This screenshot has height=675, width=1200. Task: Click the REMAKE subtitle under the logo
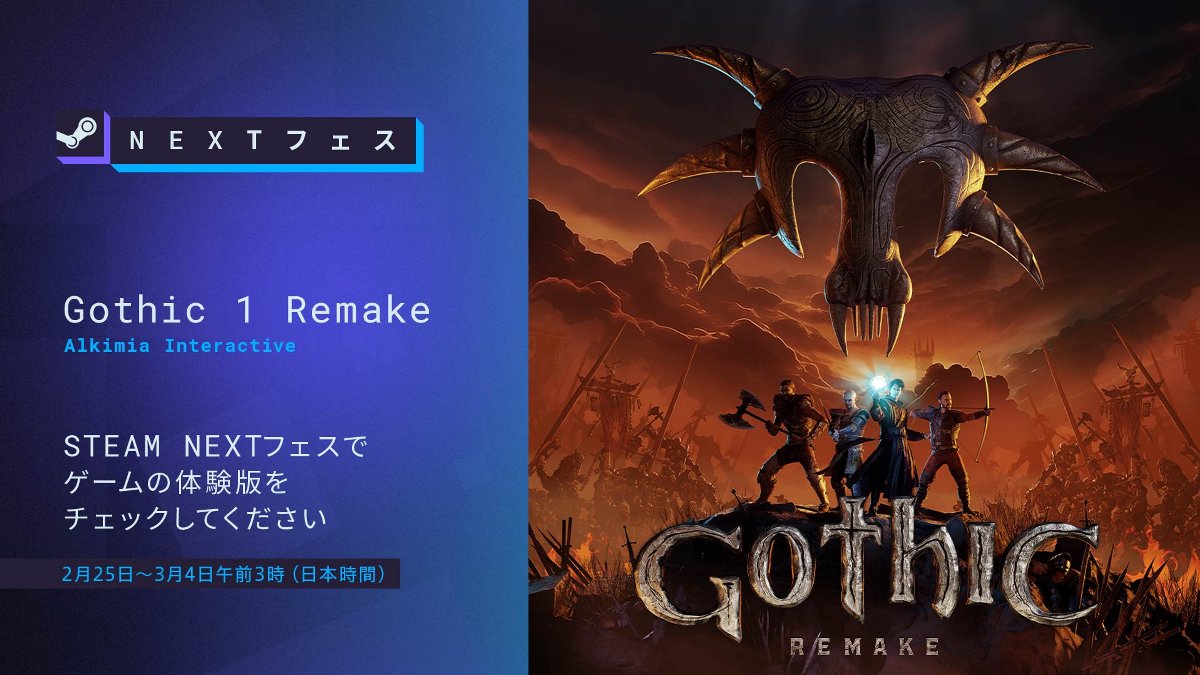(864, 646)
